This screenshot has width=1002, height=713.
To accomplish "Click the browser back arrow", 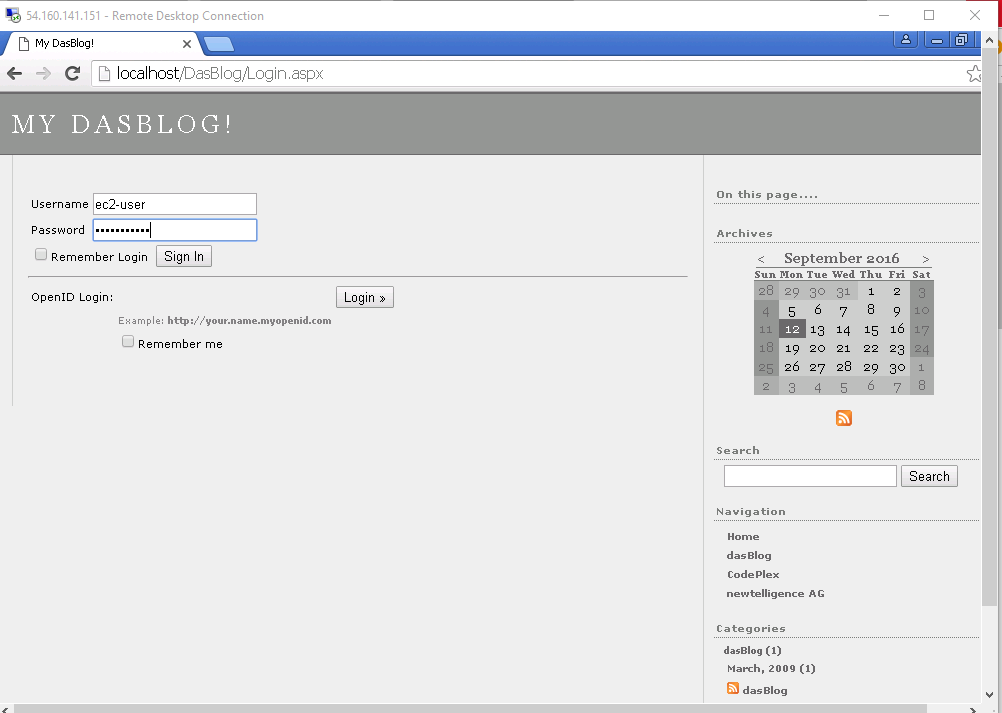I will coord(15,74).
